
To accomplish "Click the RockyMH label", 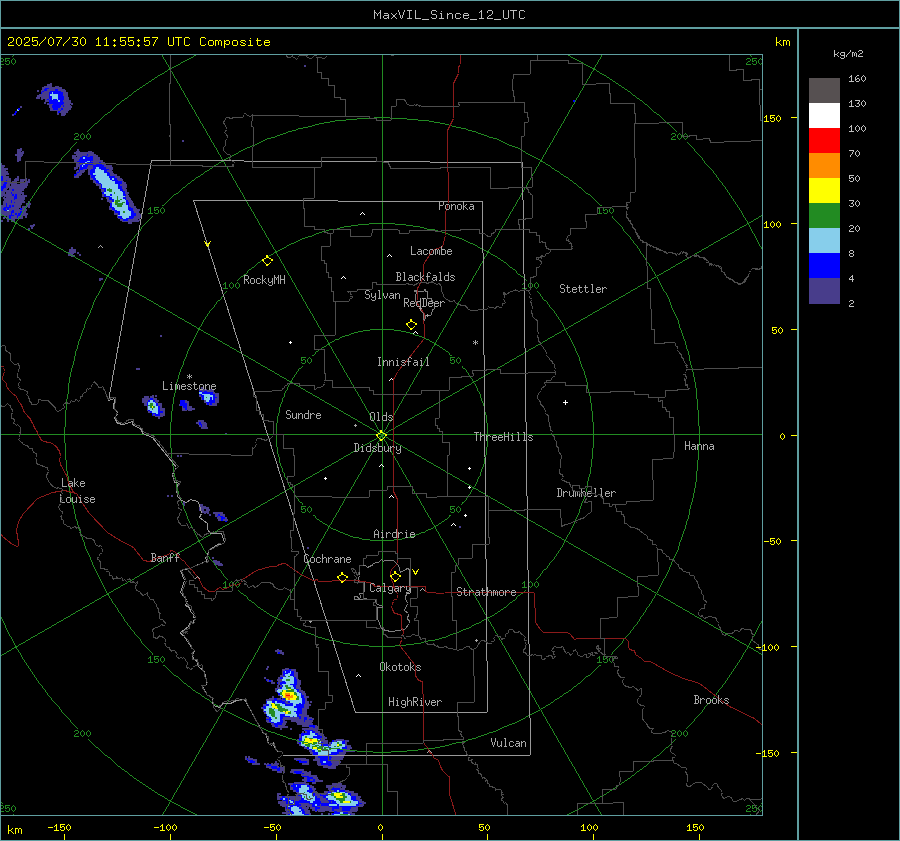I will [264, 280].
